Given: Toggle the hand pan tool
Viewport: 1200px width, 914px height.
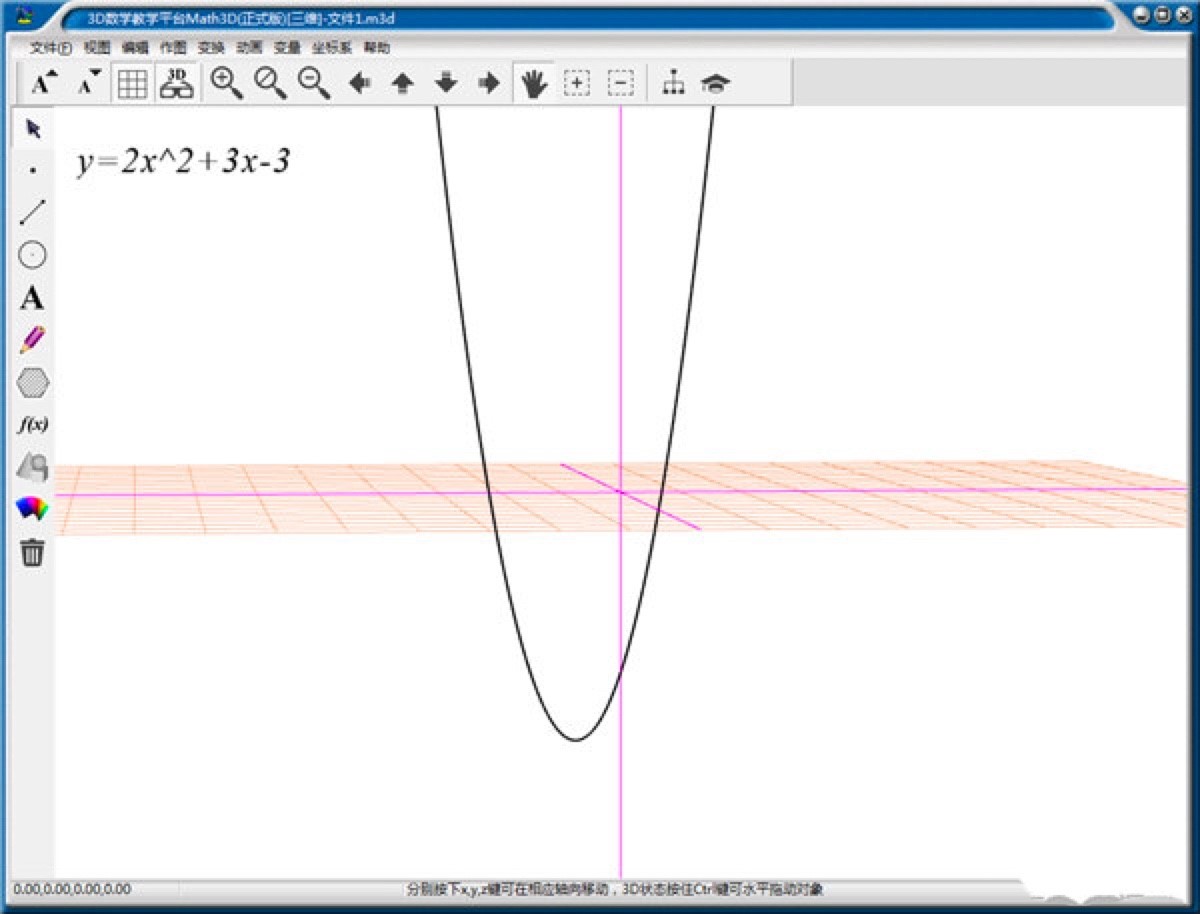Looking at the screenshot, I should coord(534,84).
